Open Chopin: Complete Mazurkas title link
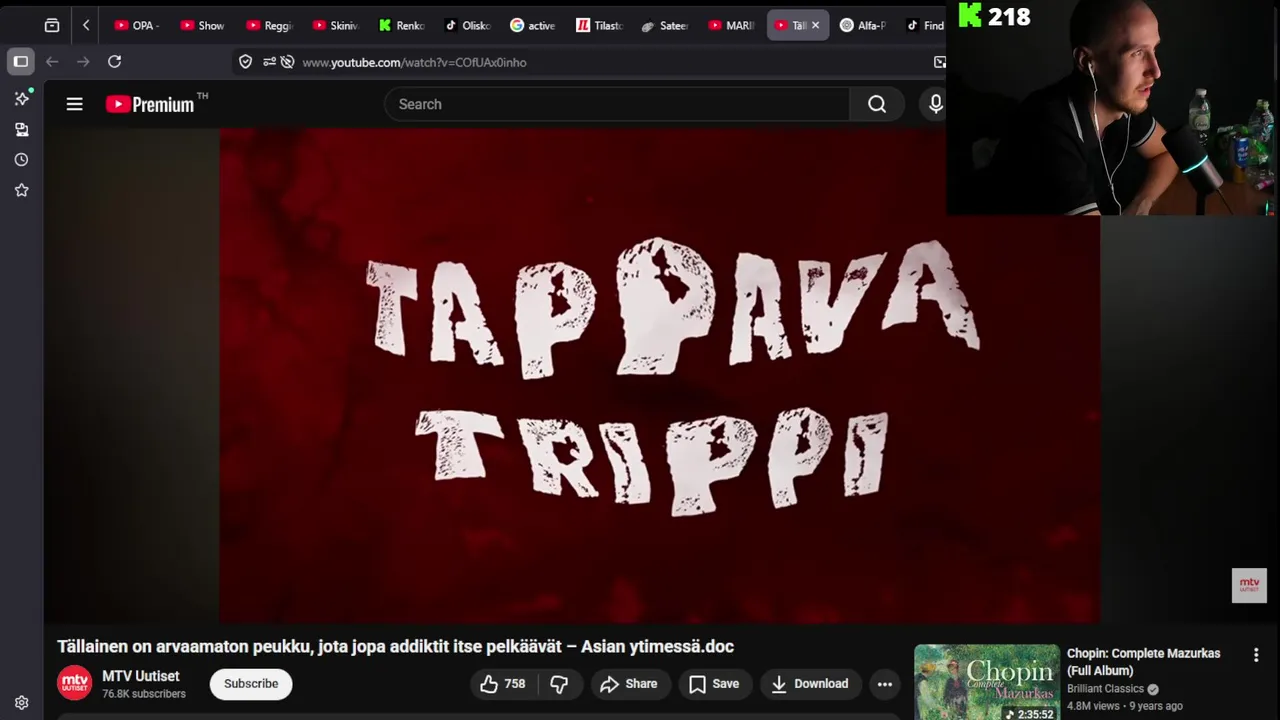 click(1144, 662)
